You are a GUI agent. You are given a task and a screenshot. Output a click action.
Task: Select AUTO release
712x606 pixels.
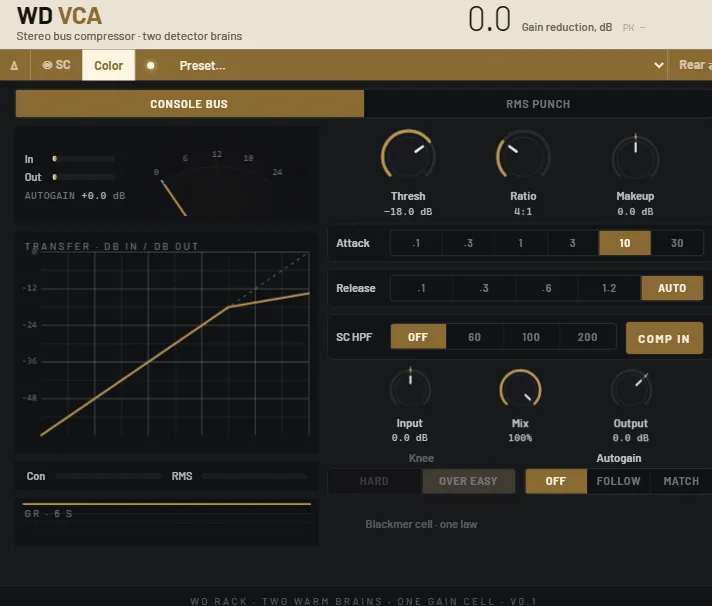tap(672, 288)
